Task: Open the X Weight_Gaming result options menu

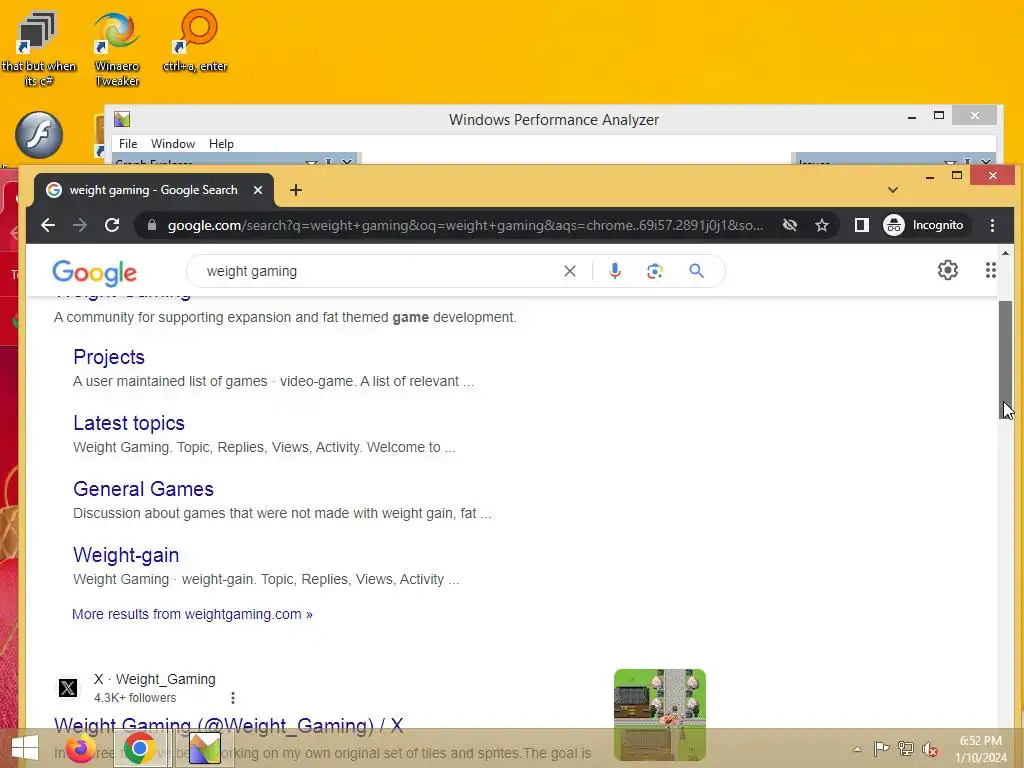Action: tap(232, 698)
